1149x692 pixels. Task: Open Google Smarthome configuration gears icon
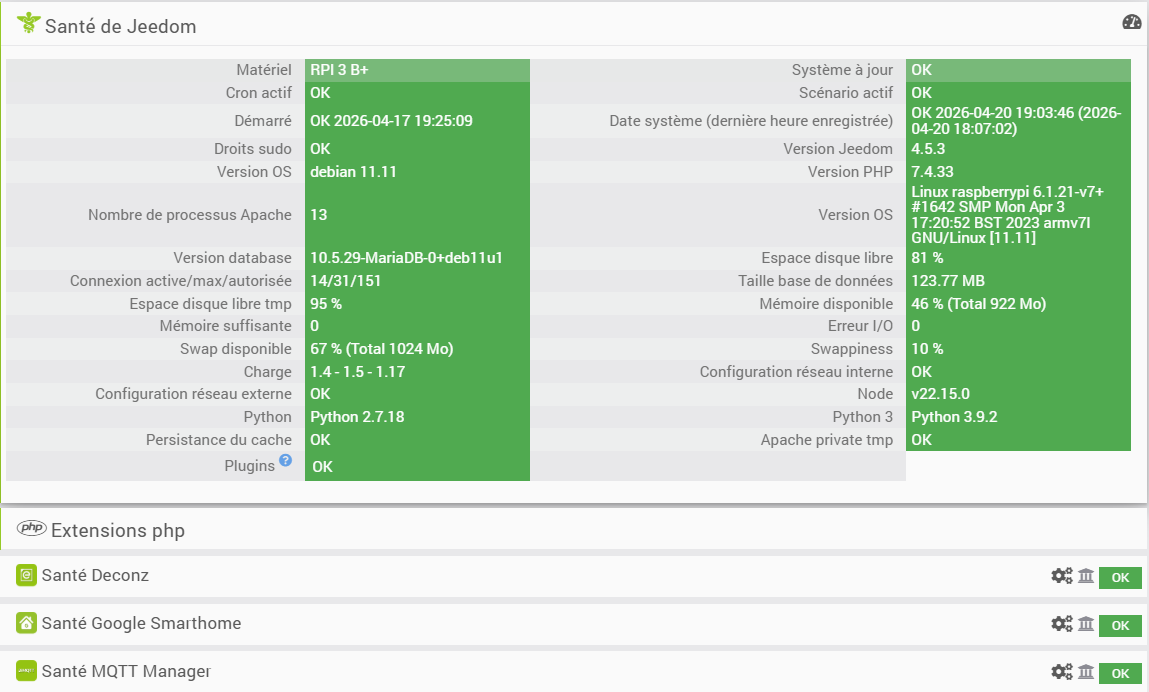click(x=1061, y=624)
